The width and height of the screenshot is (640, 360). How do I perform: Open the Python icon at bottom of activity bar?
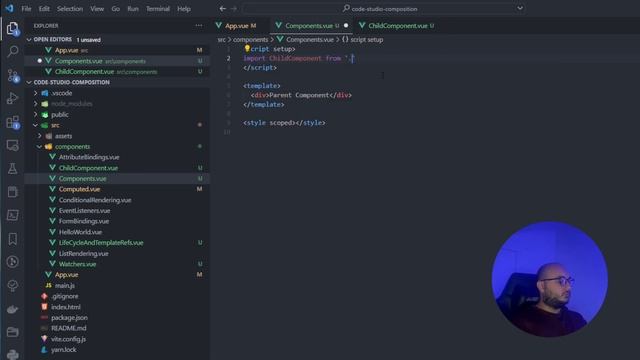[13, 354]
